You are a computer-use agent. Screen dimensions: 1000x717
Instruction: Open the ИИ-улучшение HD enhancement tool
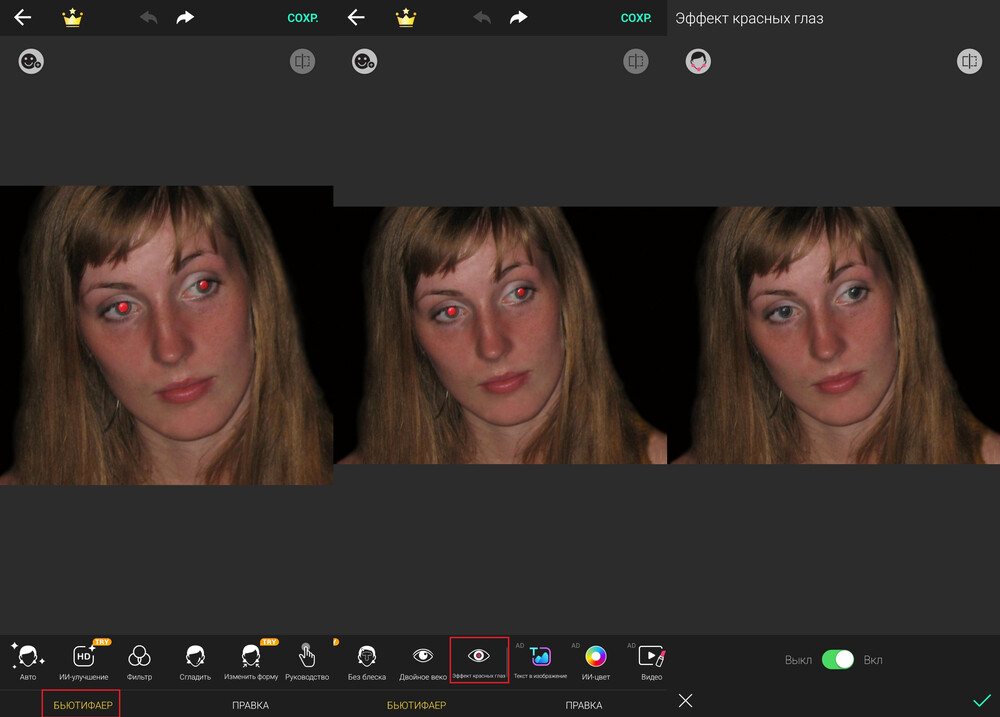(84, 659)
